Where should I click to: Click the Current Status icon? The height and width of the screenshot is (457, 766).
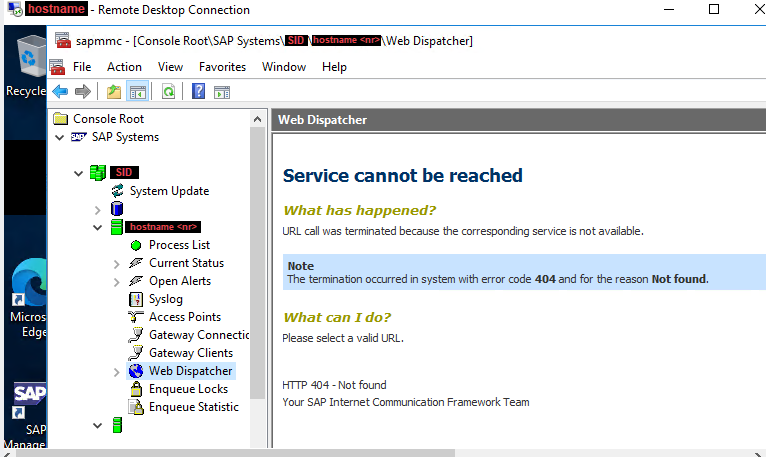pyautogui.click(x=136, y=263)
